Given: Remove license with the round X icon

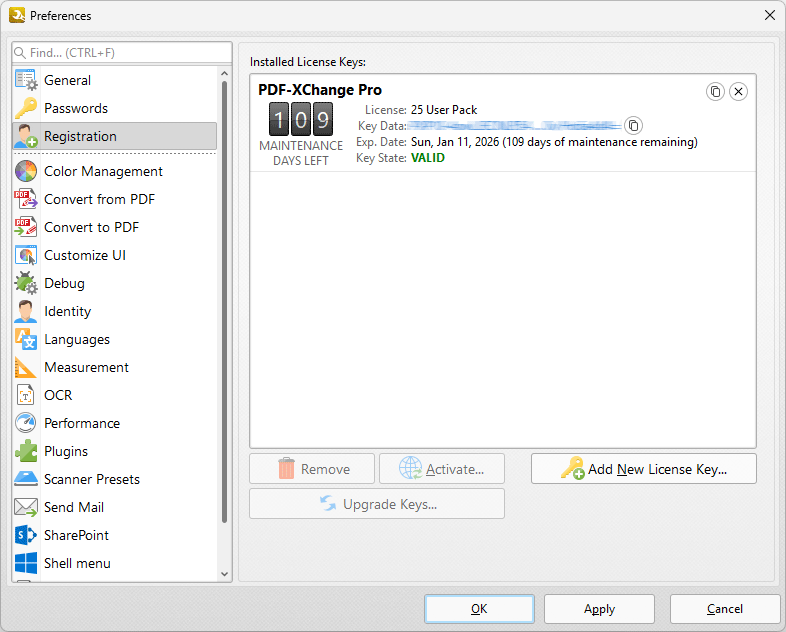Looking at the screenshot, I should 738,92.
